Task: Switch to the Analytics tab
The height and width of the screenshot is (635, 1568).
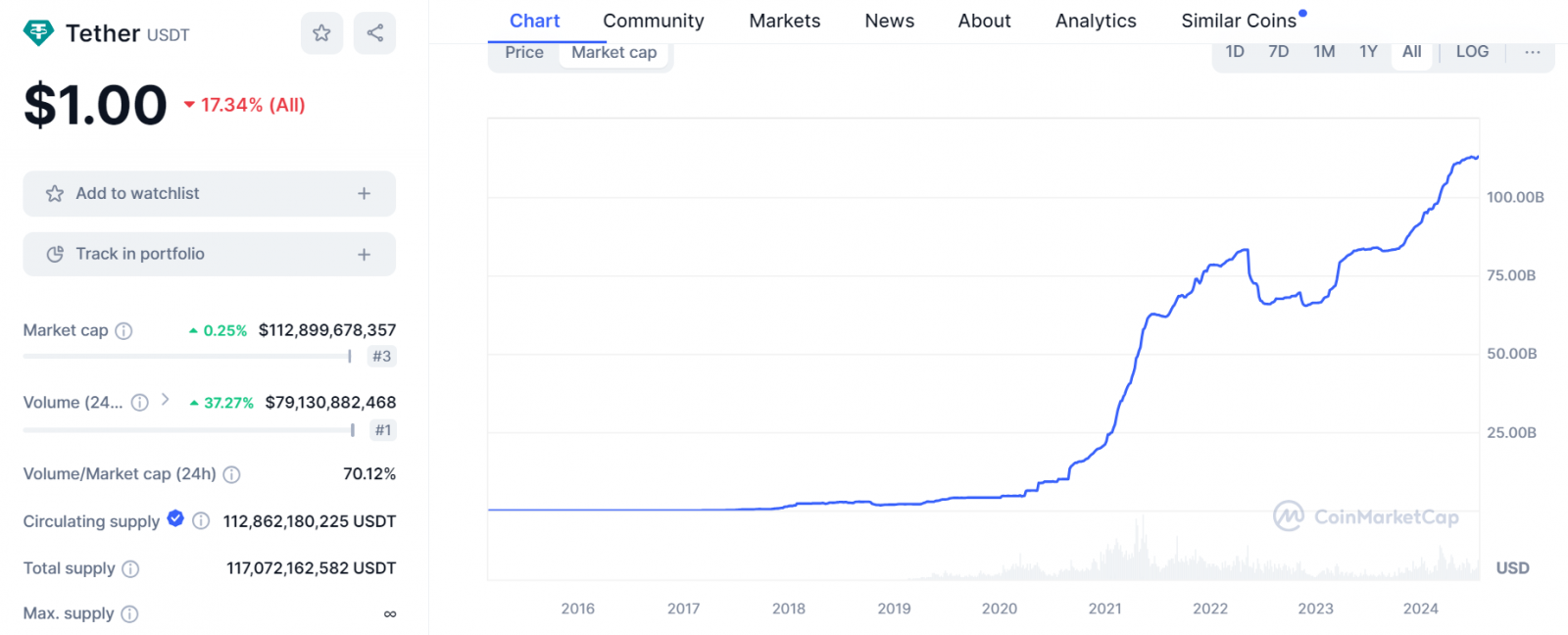Action: pos(1095,21)
